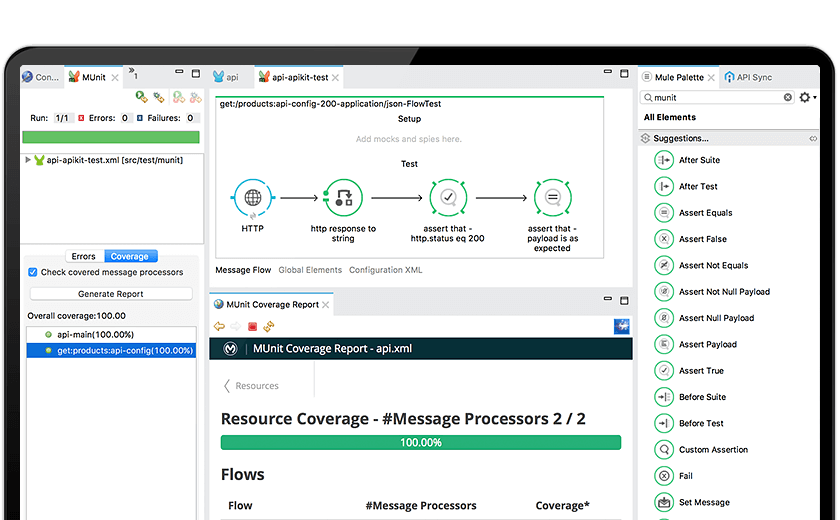This screenshot has height=520, width=840.
Task: Pick the Assert Payload palette element
Action: [x=696, y=344]
